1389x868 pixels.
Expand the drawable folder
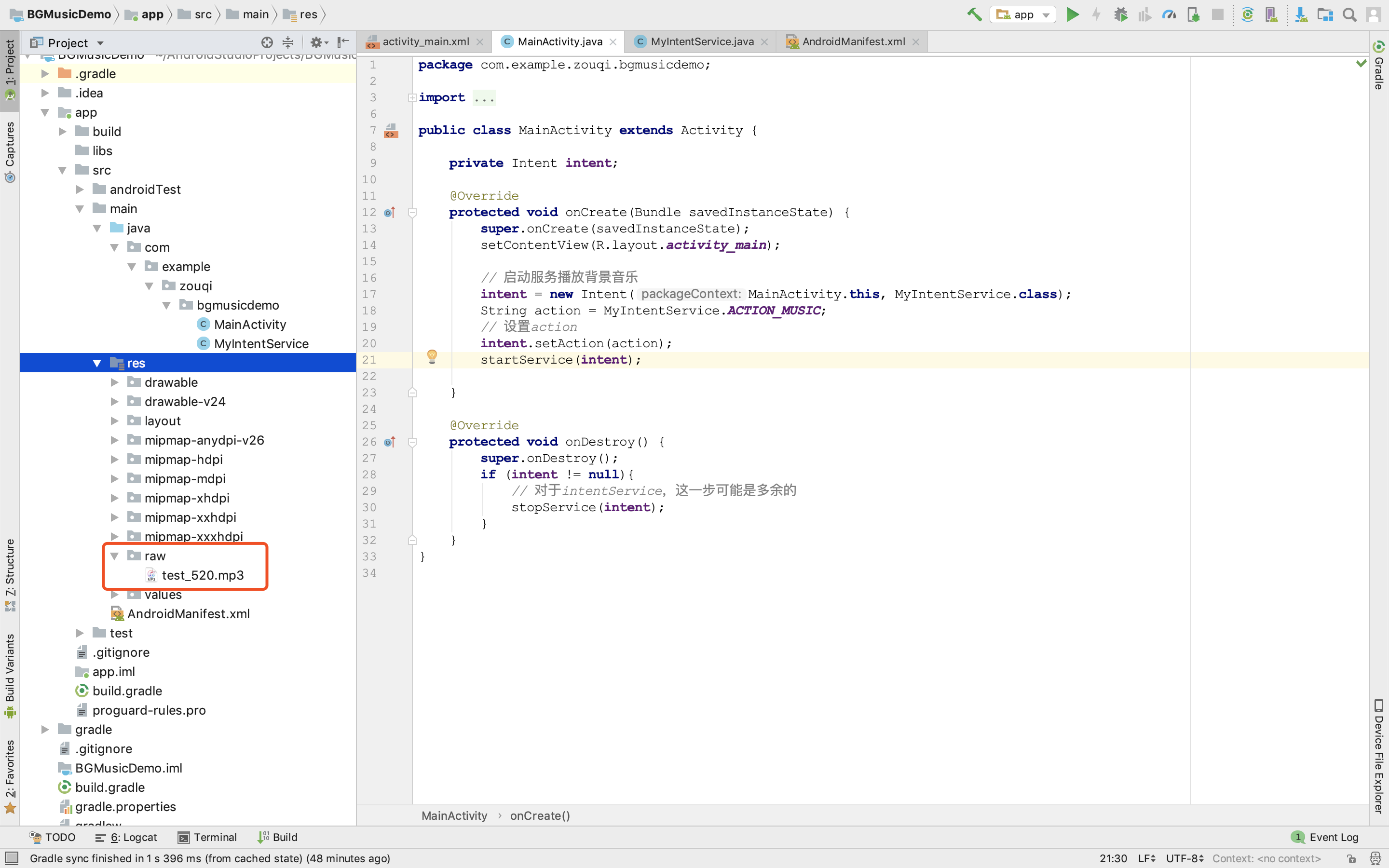114,382
